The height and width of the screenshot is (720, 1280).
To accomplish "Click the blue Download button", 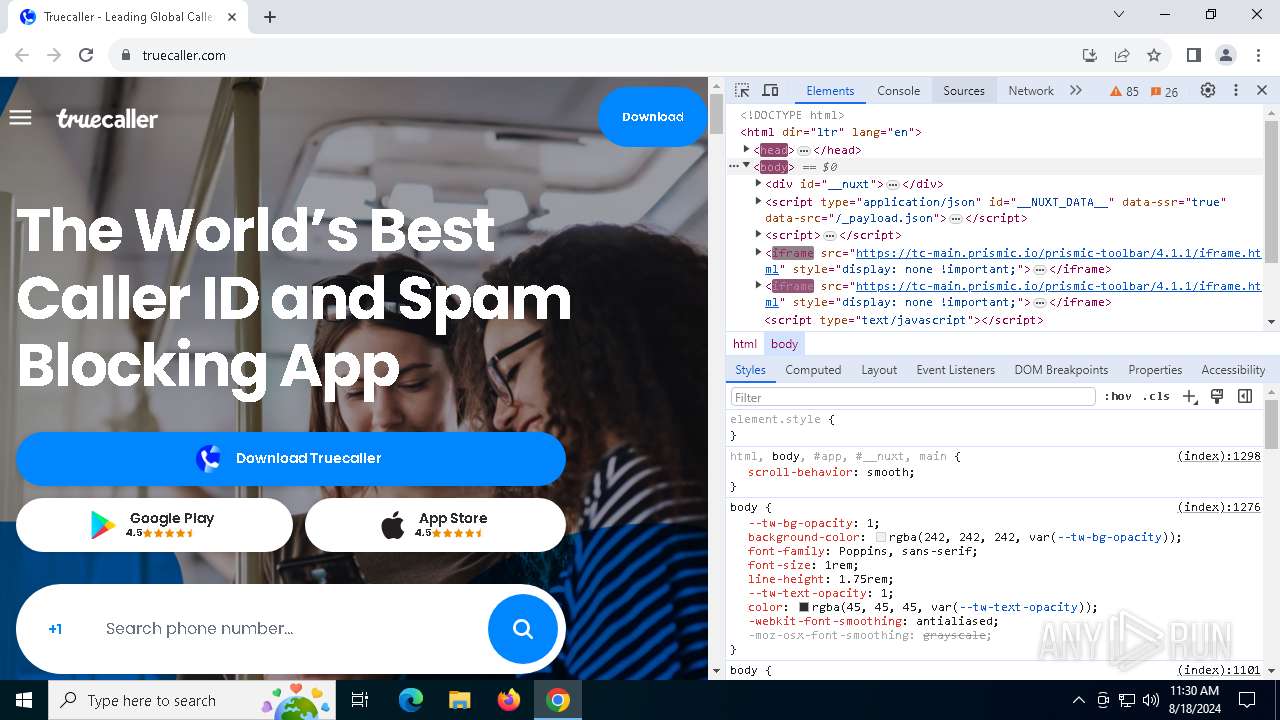I will (652, 117).
